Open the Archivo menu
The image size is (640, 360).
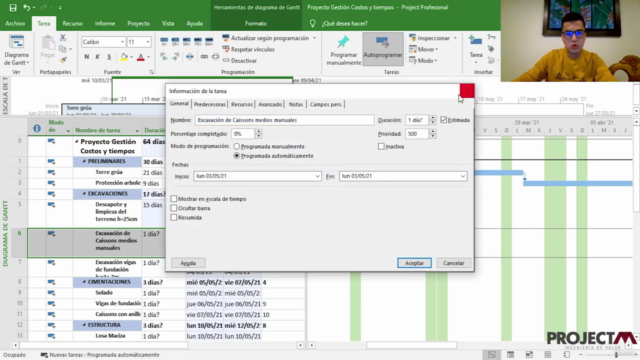(x=15, y=24)
